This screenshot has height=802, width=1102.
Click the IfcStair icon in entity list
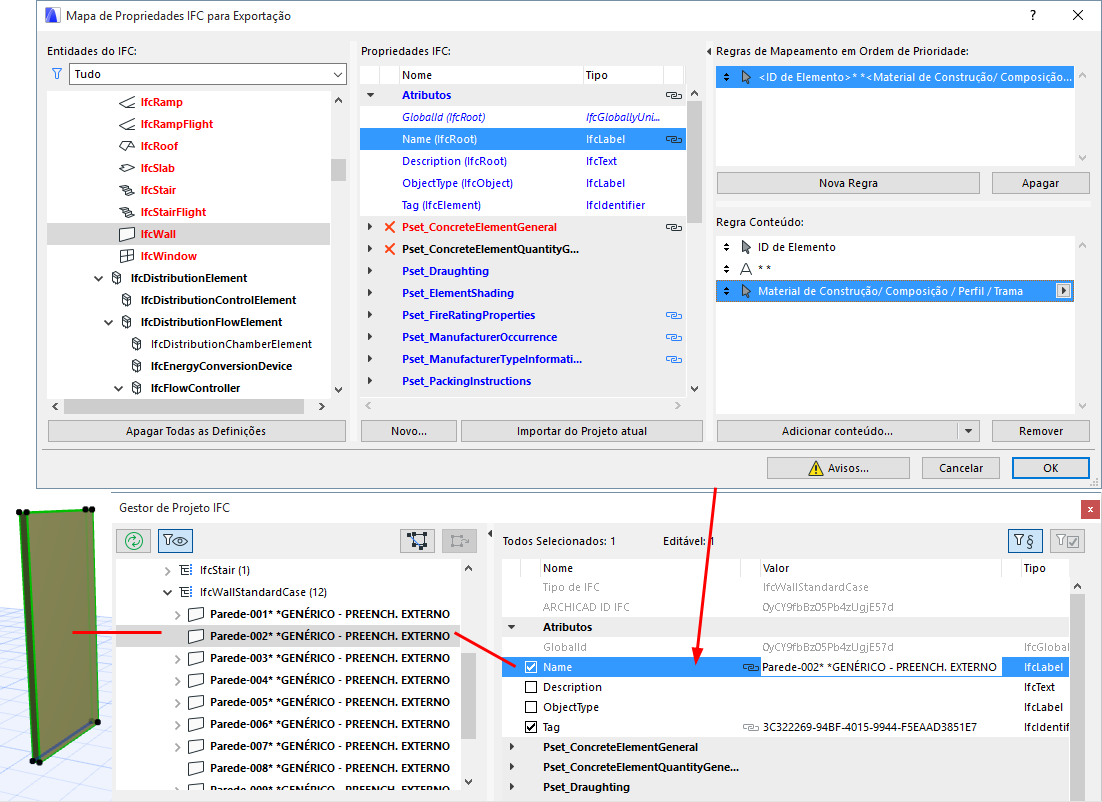pyautogui.click(x=127, y=190)
